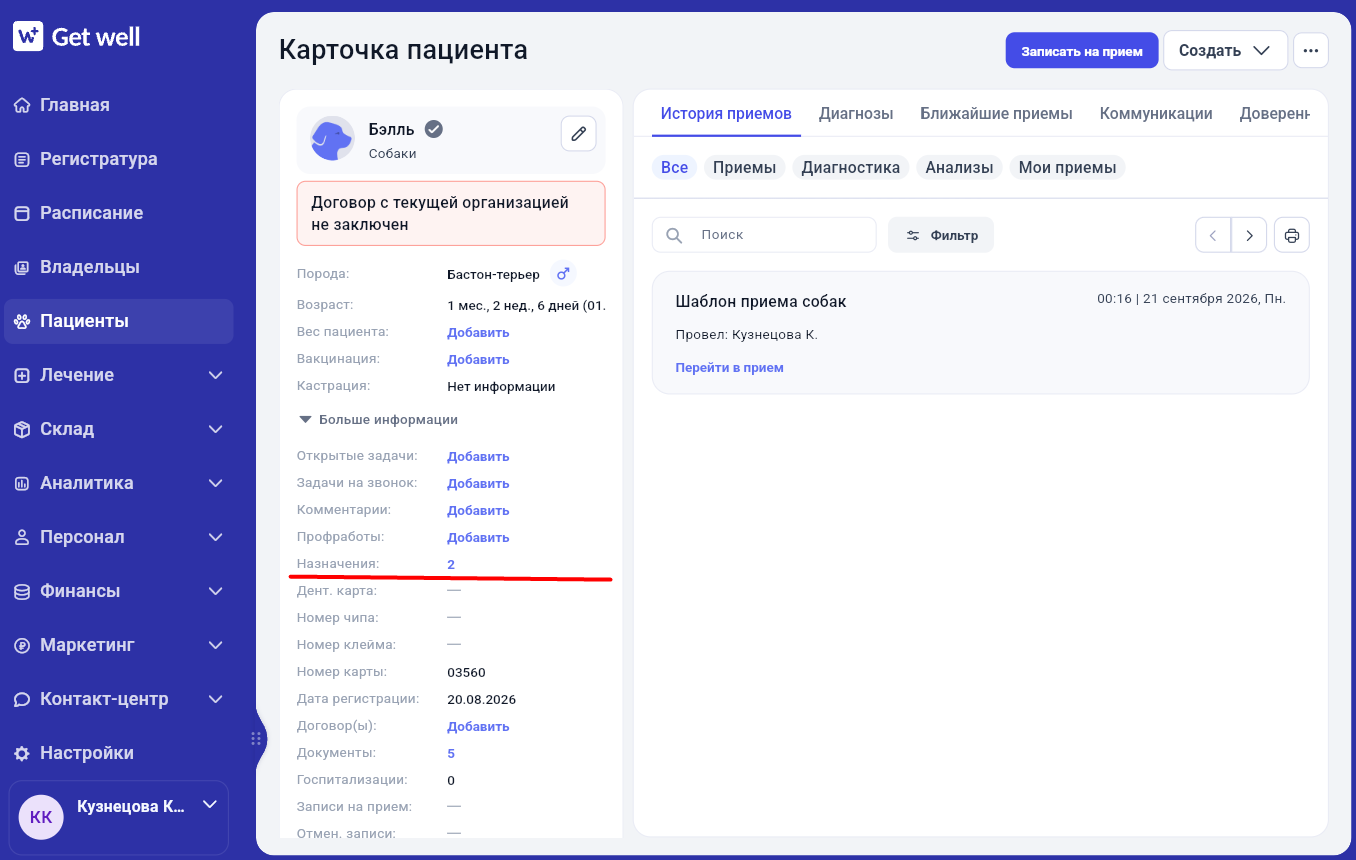This screenshot has width=1356, height=860.
Task: Expand the Персонал menu chevron
Action: [x=215, y=537]
